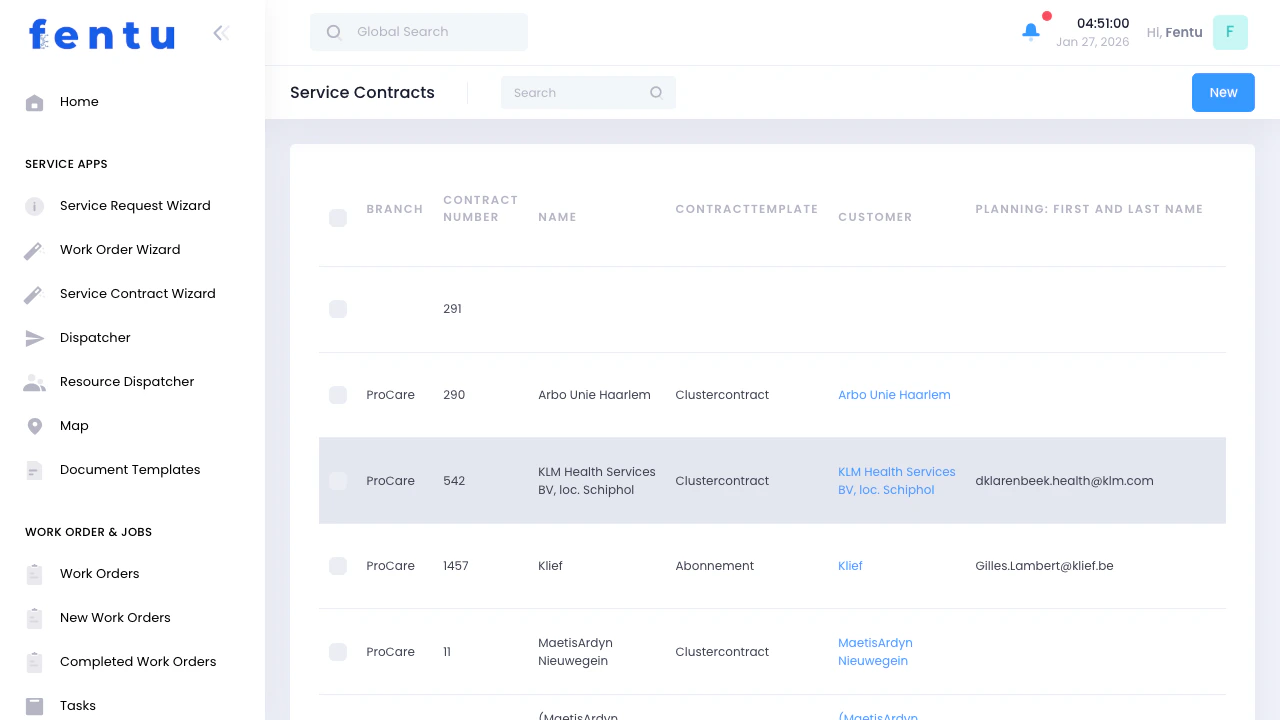Check the select-all checkbox in the table header
Image resolution: width=1280 pixels, height=720 pixels.
pos(338,217)
